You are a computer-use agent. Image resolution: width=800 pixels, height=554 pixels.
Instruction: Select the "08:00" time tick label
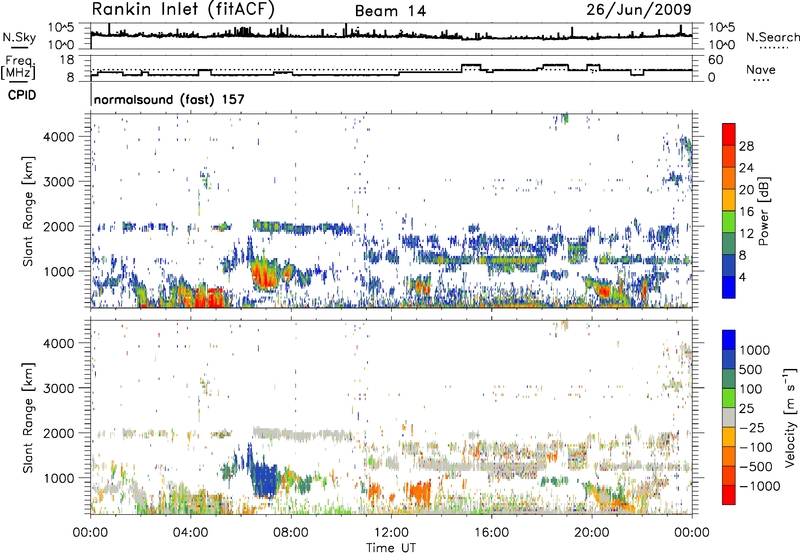[x=291, y=533]
